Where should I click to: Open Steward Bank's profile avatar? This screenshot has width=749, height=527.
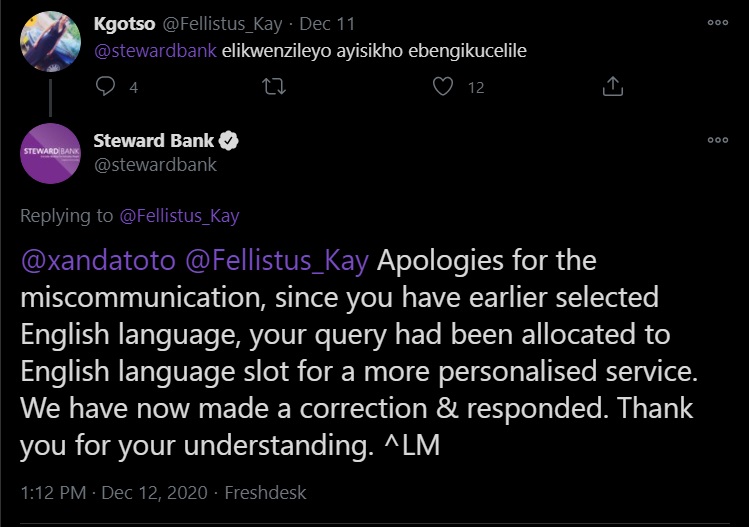click(49, 153)
